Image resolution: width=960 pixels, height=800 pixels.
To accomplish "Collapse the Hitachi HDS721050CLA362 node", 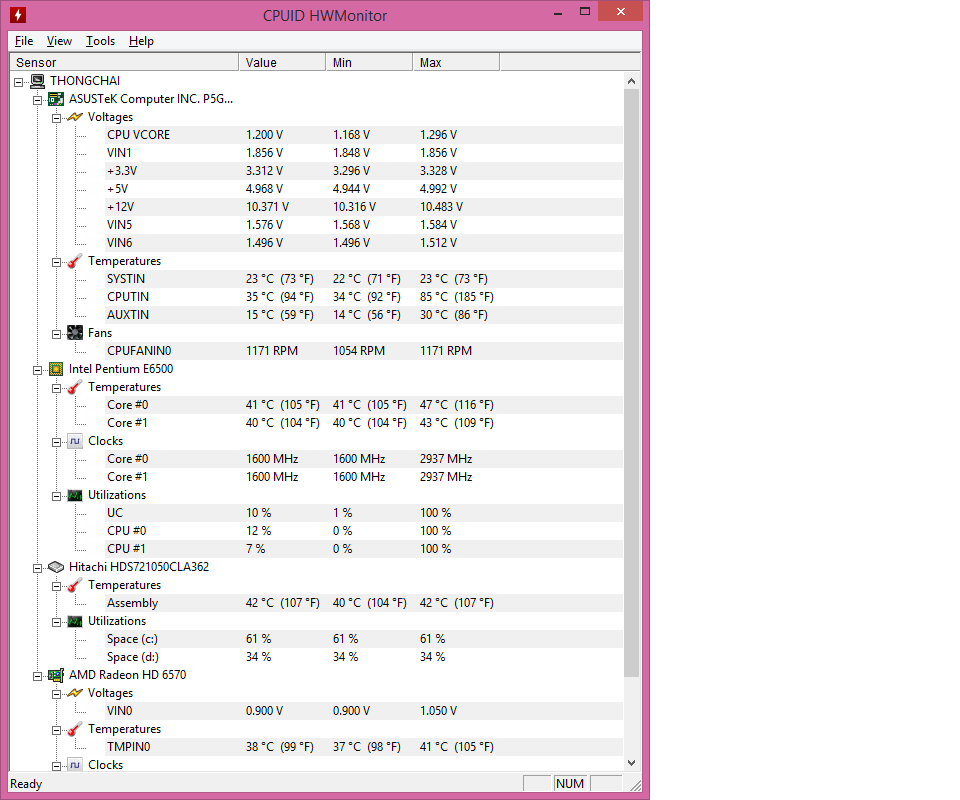I will coord(37,568).
